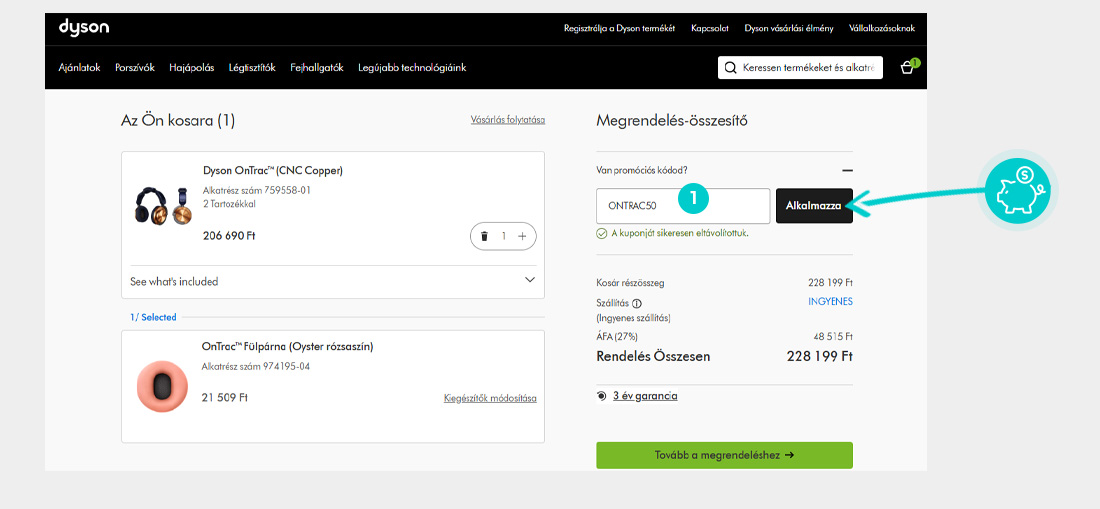Collapse the promo code section
The image size is (1100, 509).
tap(847, 171)
